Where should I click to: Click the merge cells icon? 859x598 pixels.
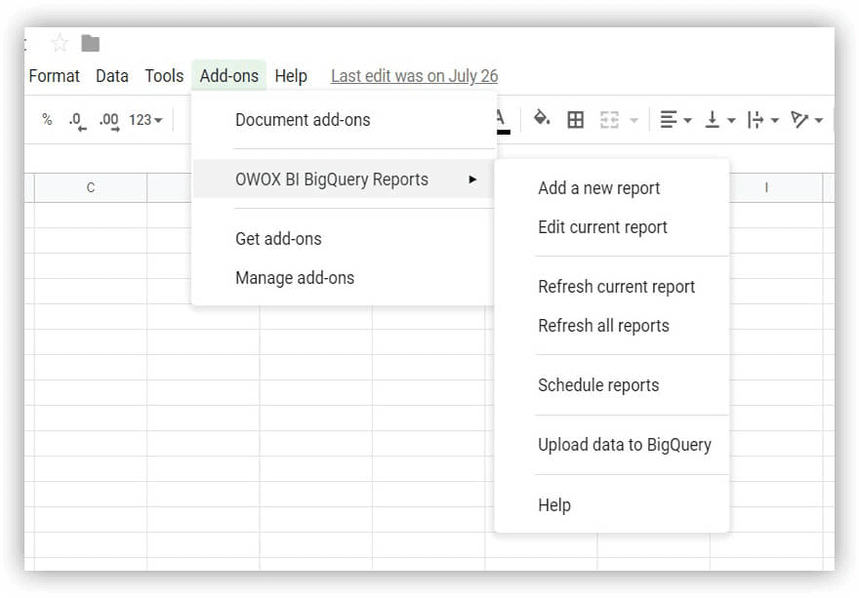tap(609, 120)
